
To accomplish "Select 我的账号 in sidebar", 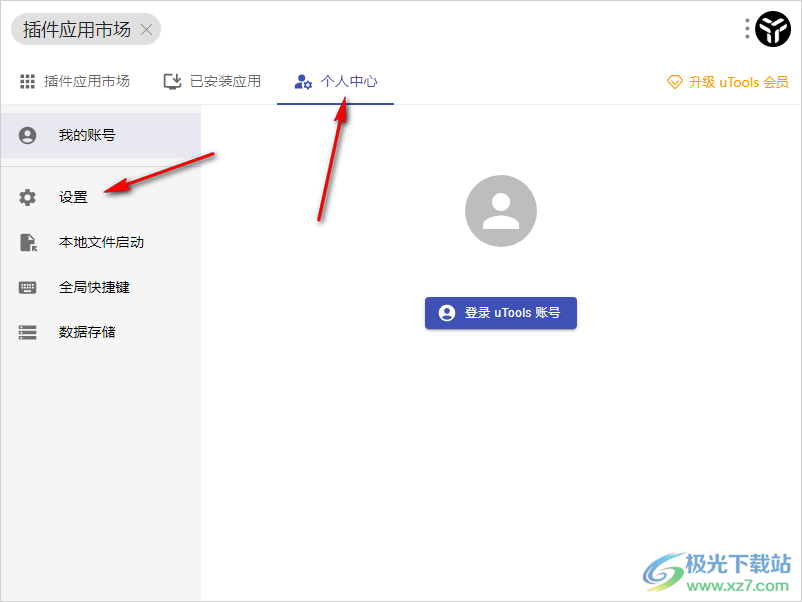I will [101, 136].
